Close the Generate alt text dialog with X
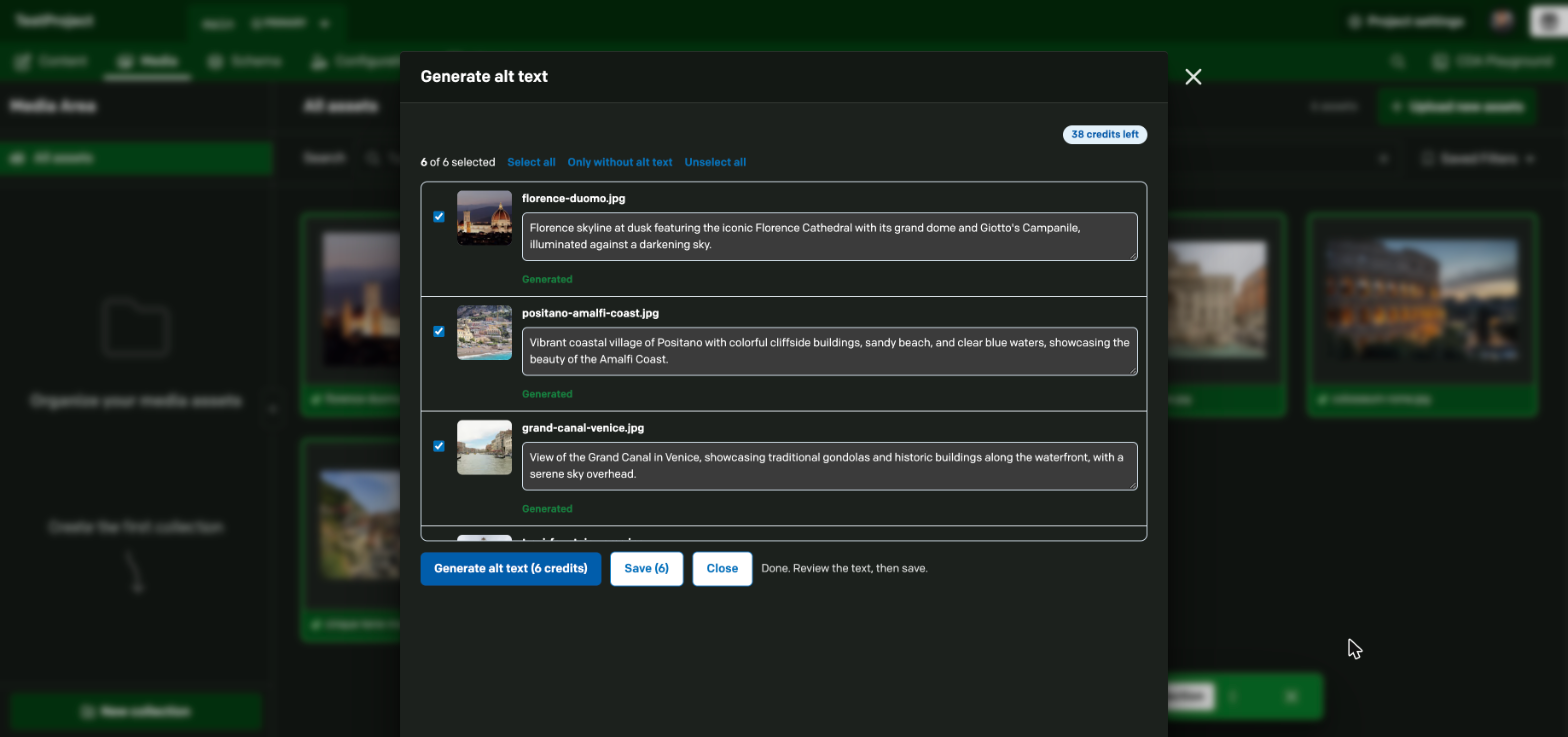1568x737 pixels. coord(1193,77)
